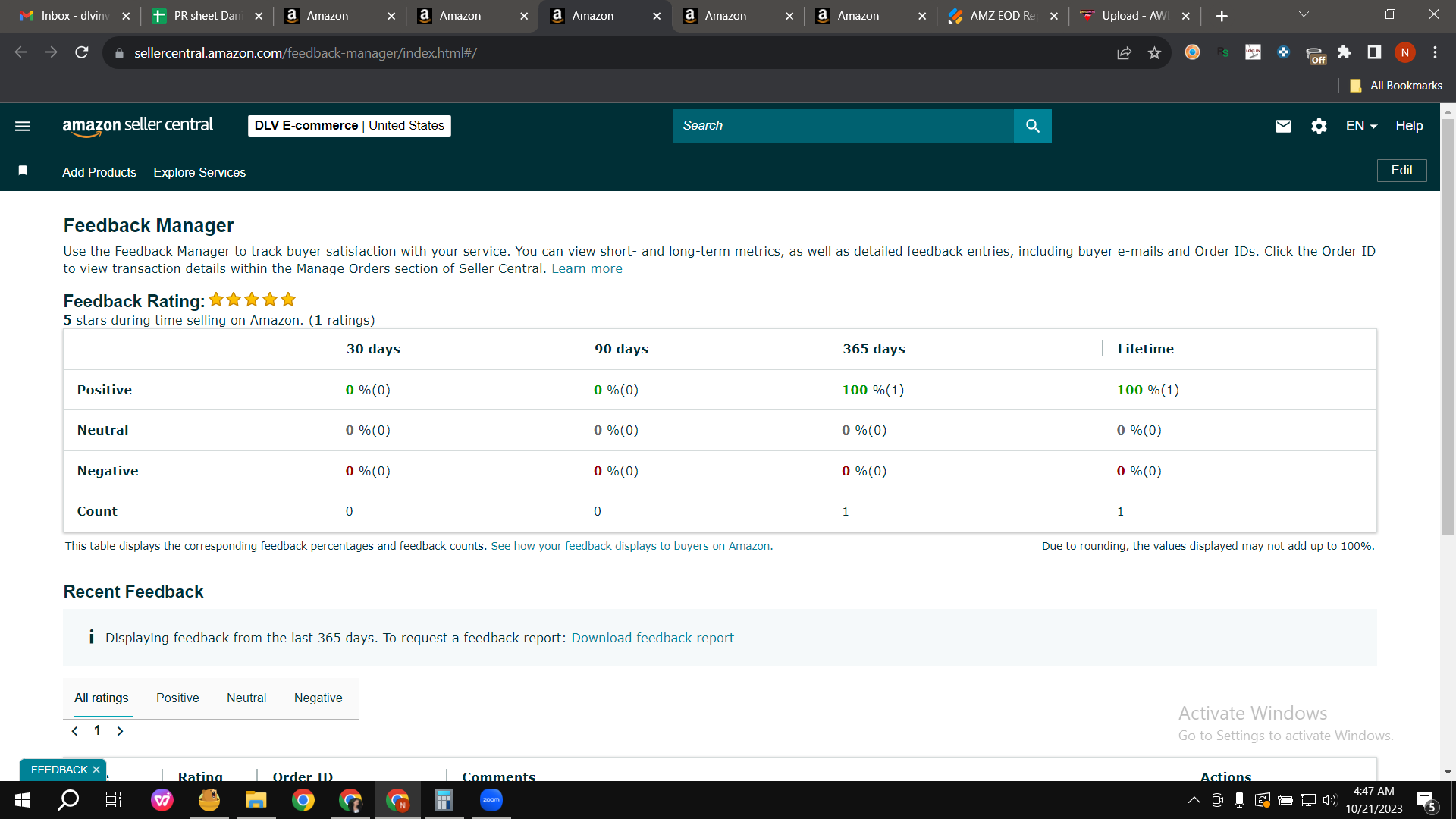The image size is (1456, 819).
Task: Open a new browser tab with plus
Action: coord(1222,16)
